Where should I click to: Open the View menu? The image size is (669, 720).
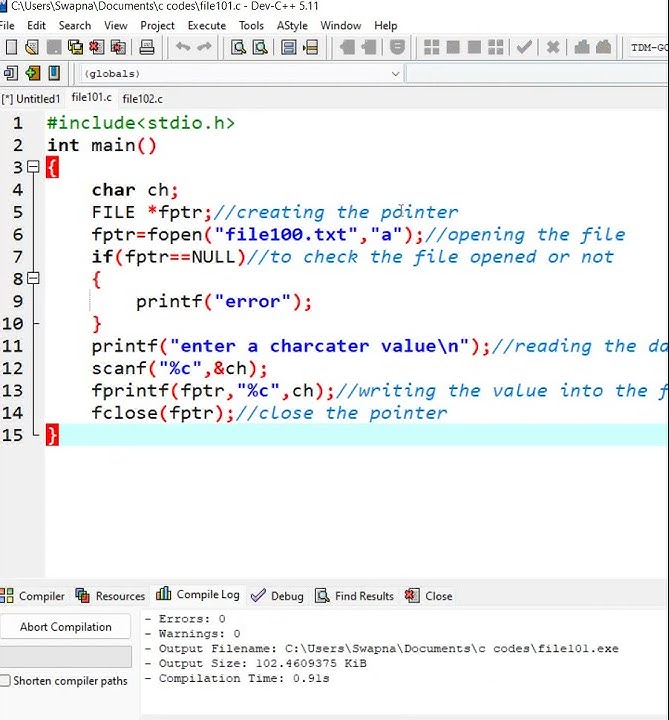116,26
